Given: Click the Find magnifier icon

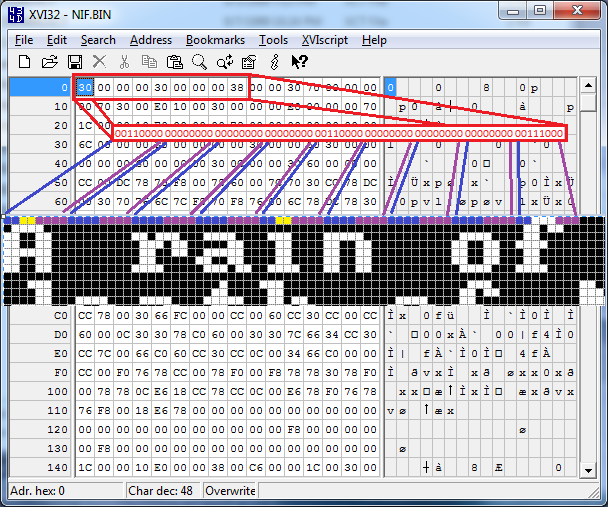Looking at the screenshot, I should pyautogui.click(x=199, y=62).
